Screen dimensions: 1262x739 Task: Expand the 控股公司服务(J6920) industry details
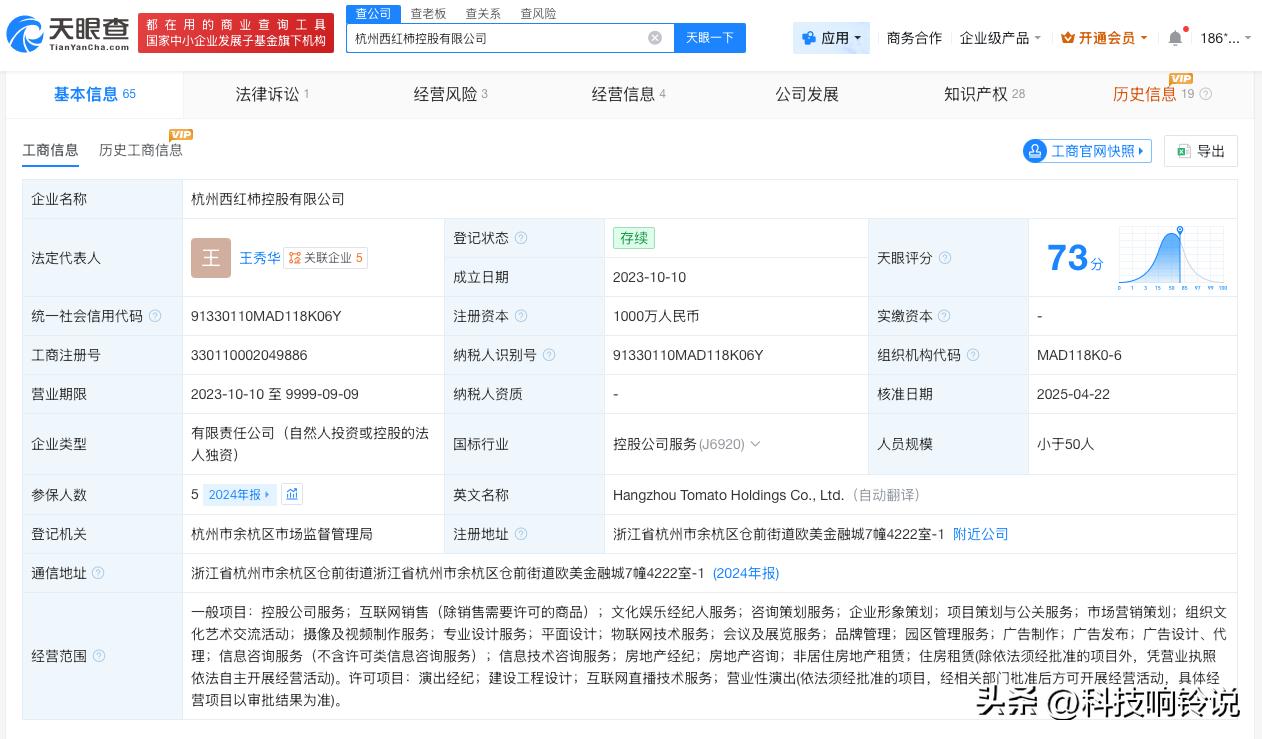pos(755,444)
